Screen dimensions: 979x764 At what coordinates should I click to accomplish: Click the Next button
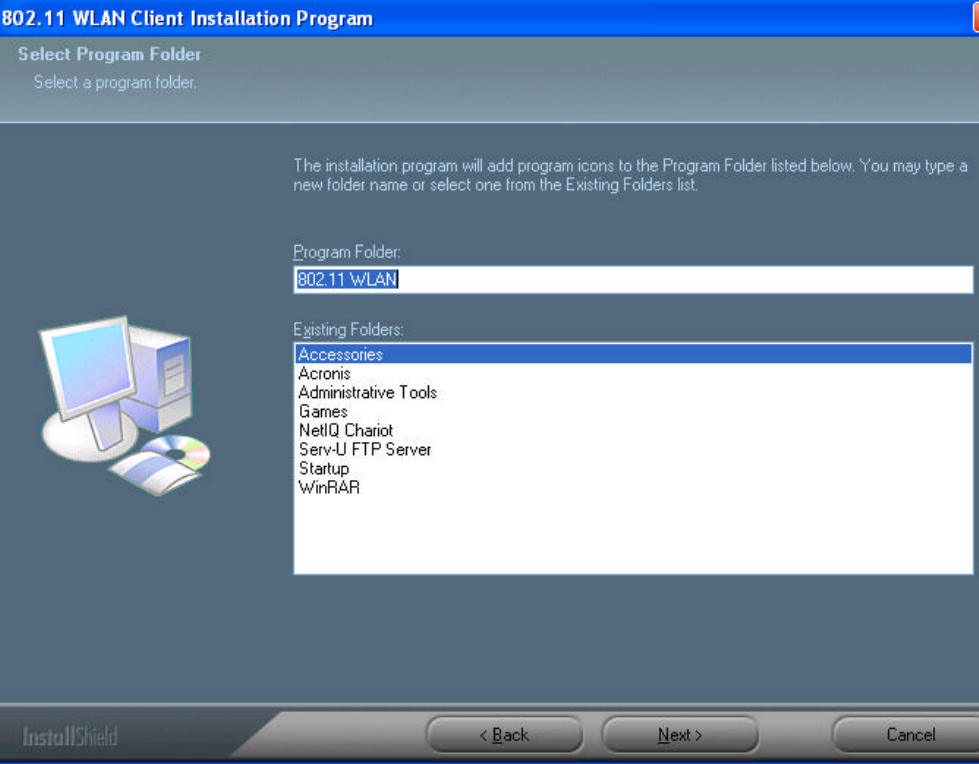[680, 735]
